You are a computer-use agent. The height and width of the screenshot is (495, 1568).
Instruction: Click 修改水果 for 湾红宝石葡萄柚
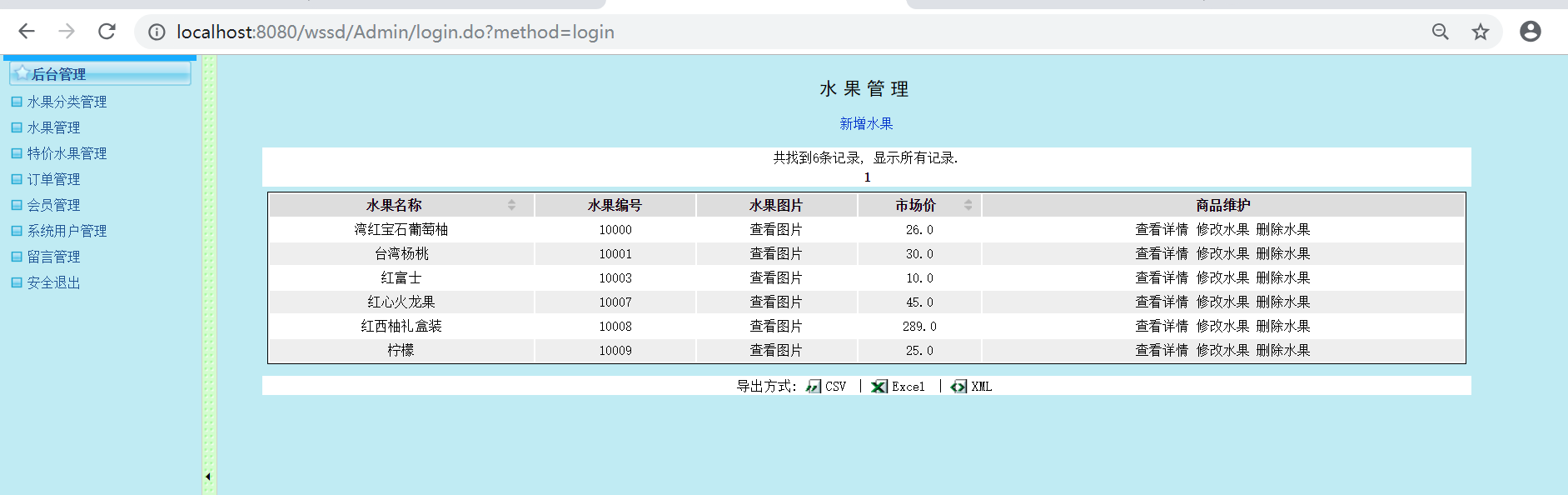tap(1223, 229)
